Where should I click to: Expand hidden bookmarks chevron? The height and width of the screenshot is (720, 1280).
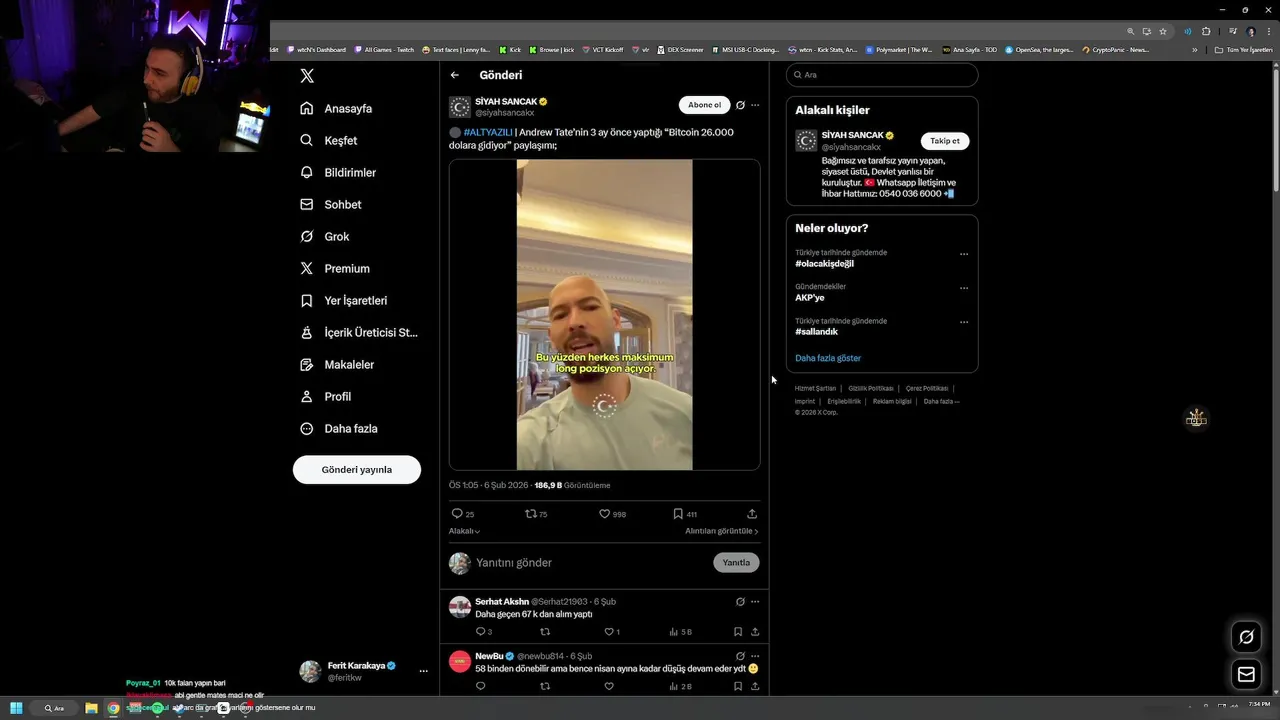1194,50
